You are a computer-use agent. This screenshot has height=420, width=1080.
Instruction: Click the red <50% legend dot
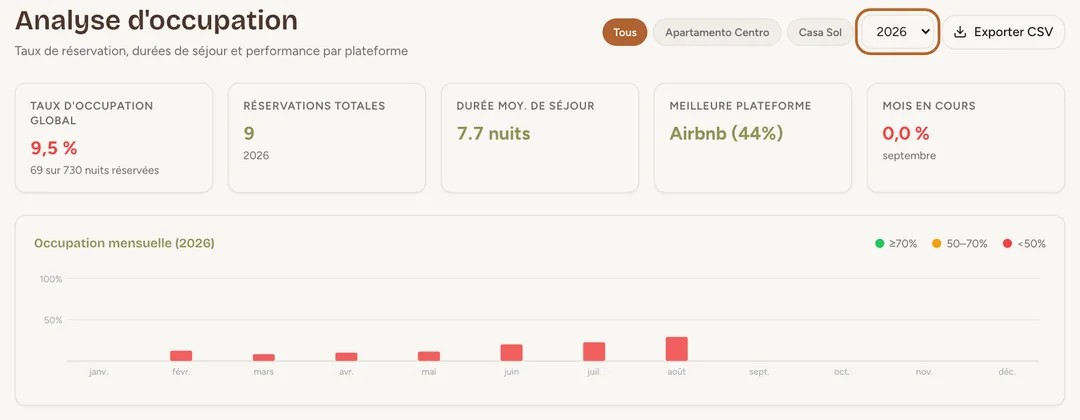(1008, 243)
